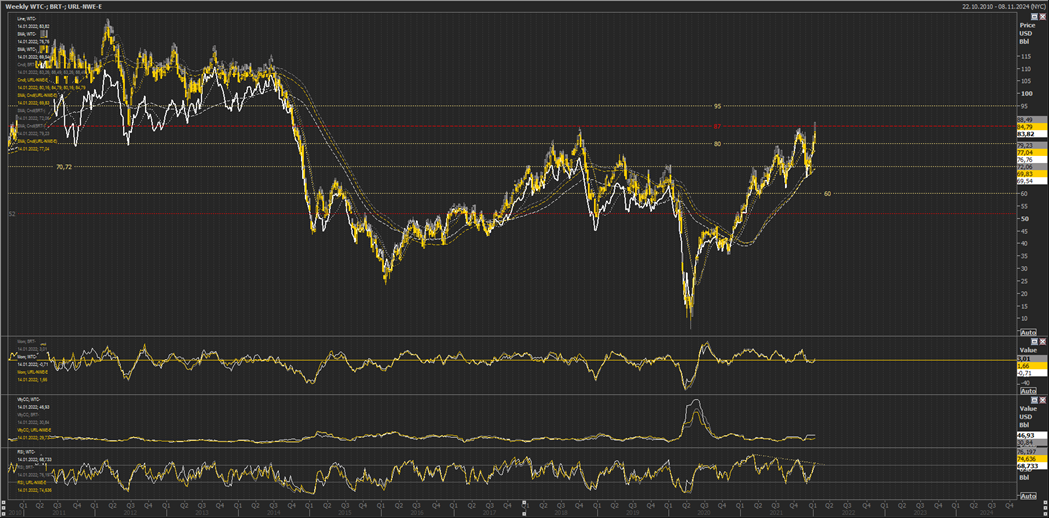Select the Line; WTC- legend entry
The height and width of the screenshot is (518, 1049).
27,19
